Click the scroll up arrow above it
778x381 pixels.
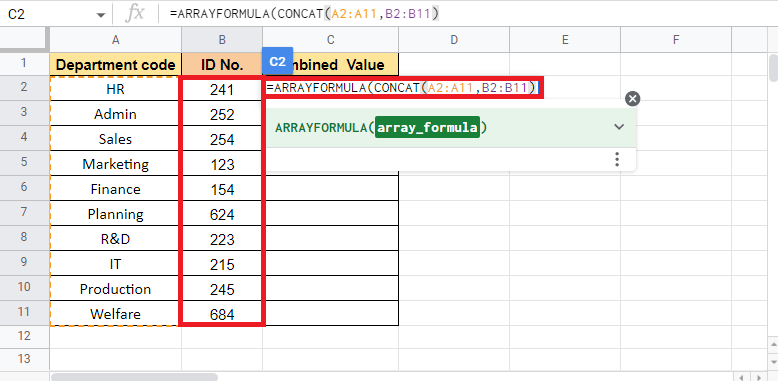pos(773,344)
